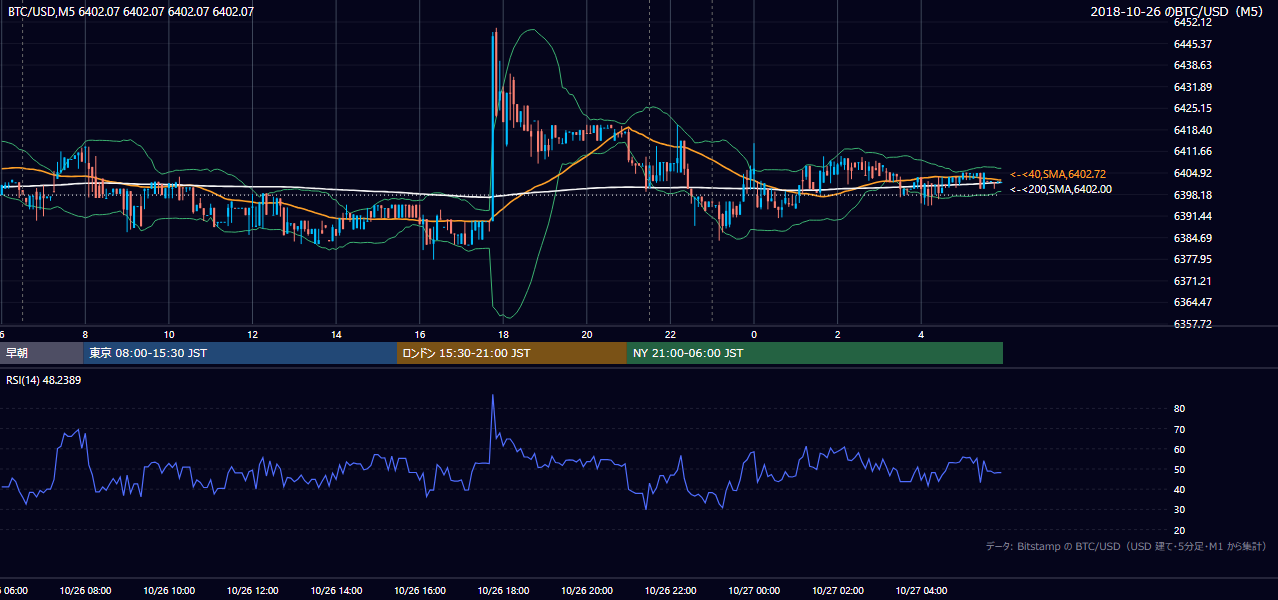Click the 10/26 08:00 date label

point(85,590)
